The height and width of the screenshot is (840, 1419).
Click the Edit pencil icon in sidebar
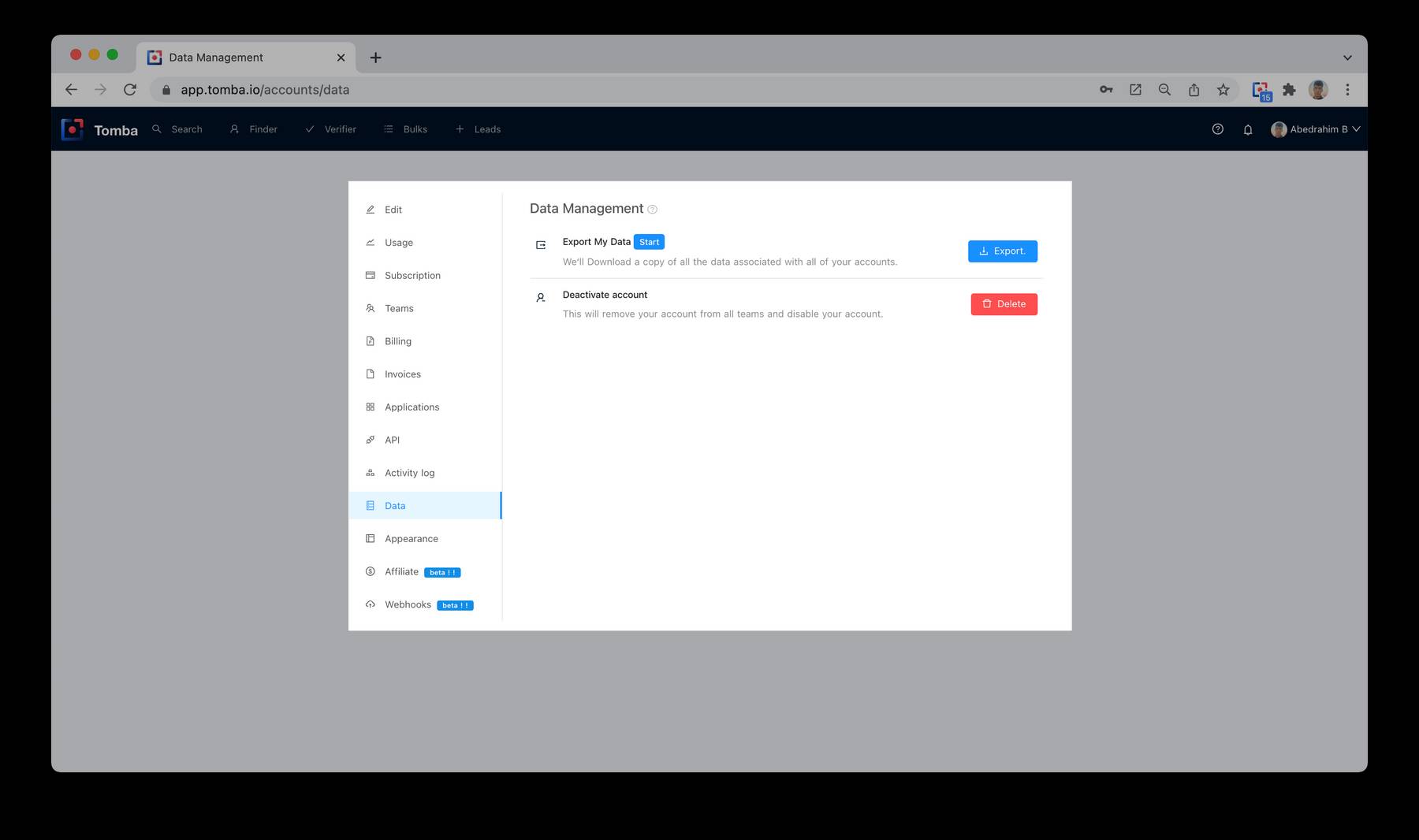click(x=371, y=210)
